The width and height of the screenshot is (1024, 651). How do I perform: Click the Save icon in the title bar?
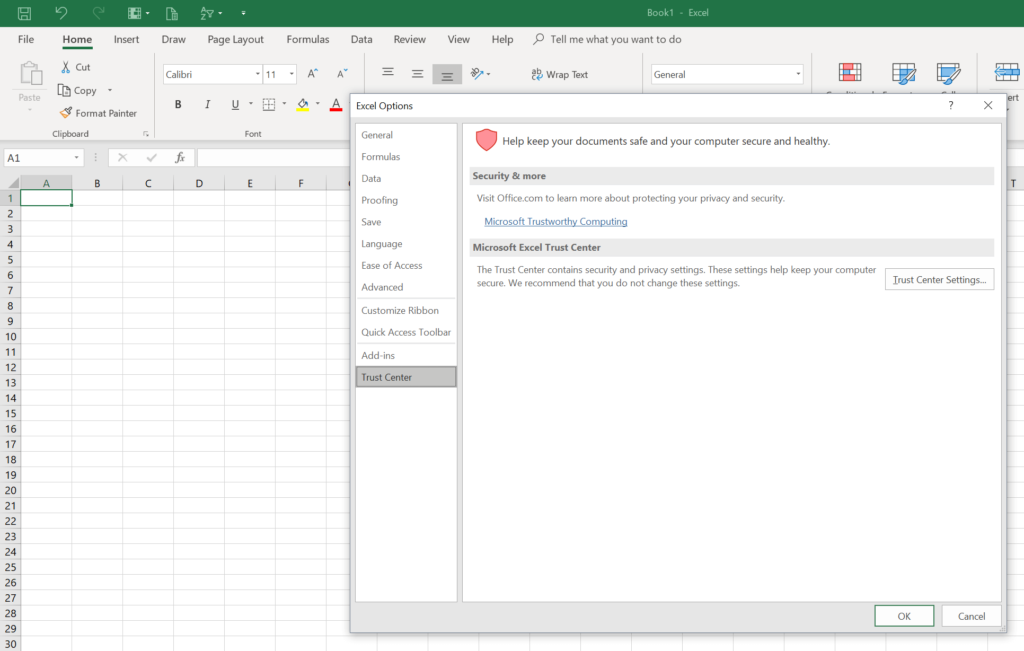pos(24,13)
